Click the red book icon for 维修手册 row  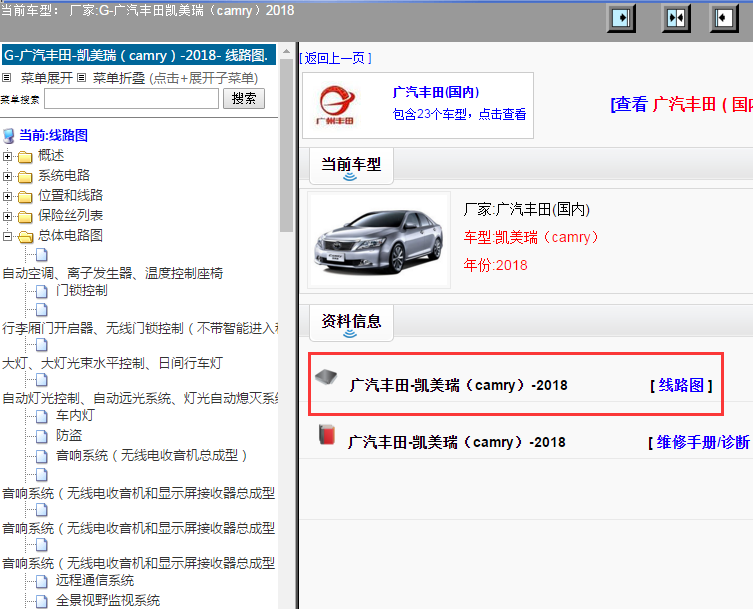pos(327,434)
